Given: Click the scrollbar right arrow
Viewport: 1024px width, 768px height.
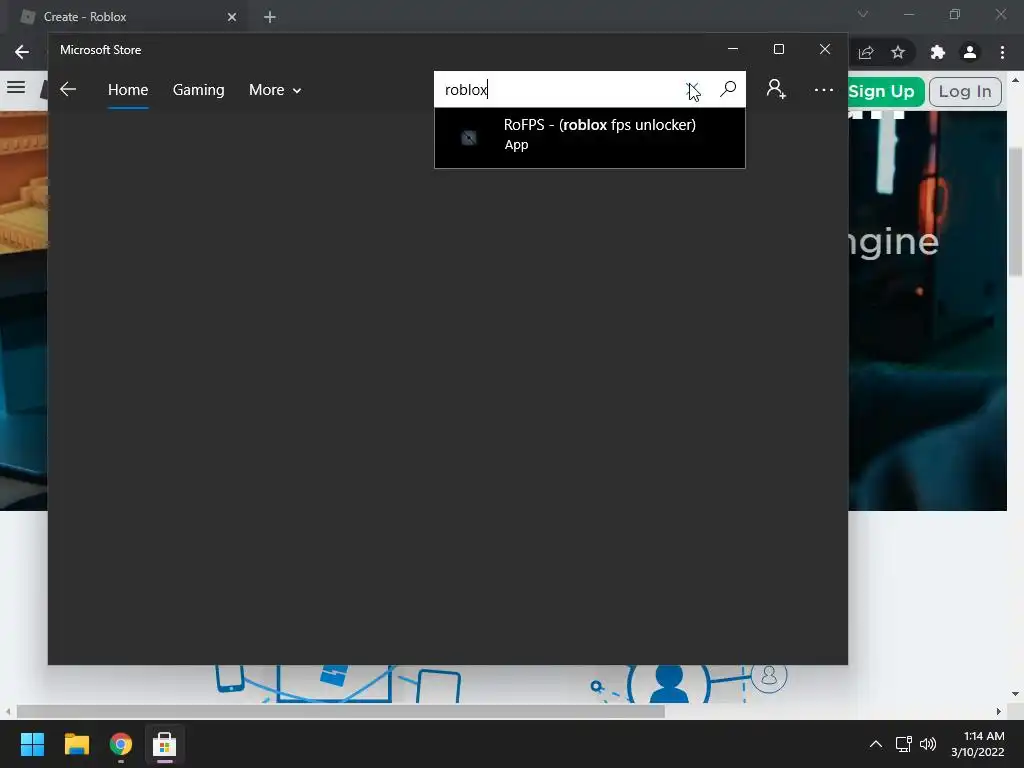Looking at the screenshot, I should 999,711.
